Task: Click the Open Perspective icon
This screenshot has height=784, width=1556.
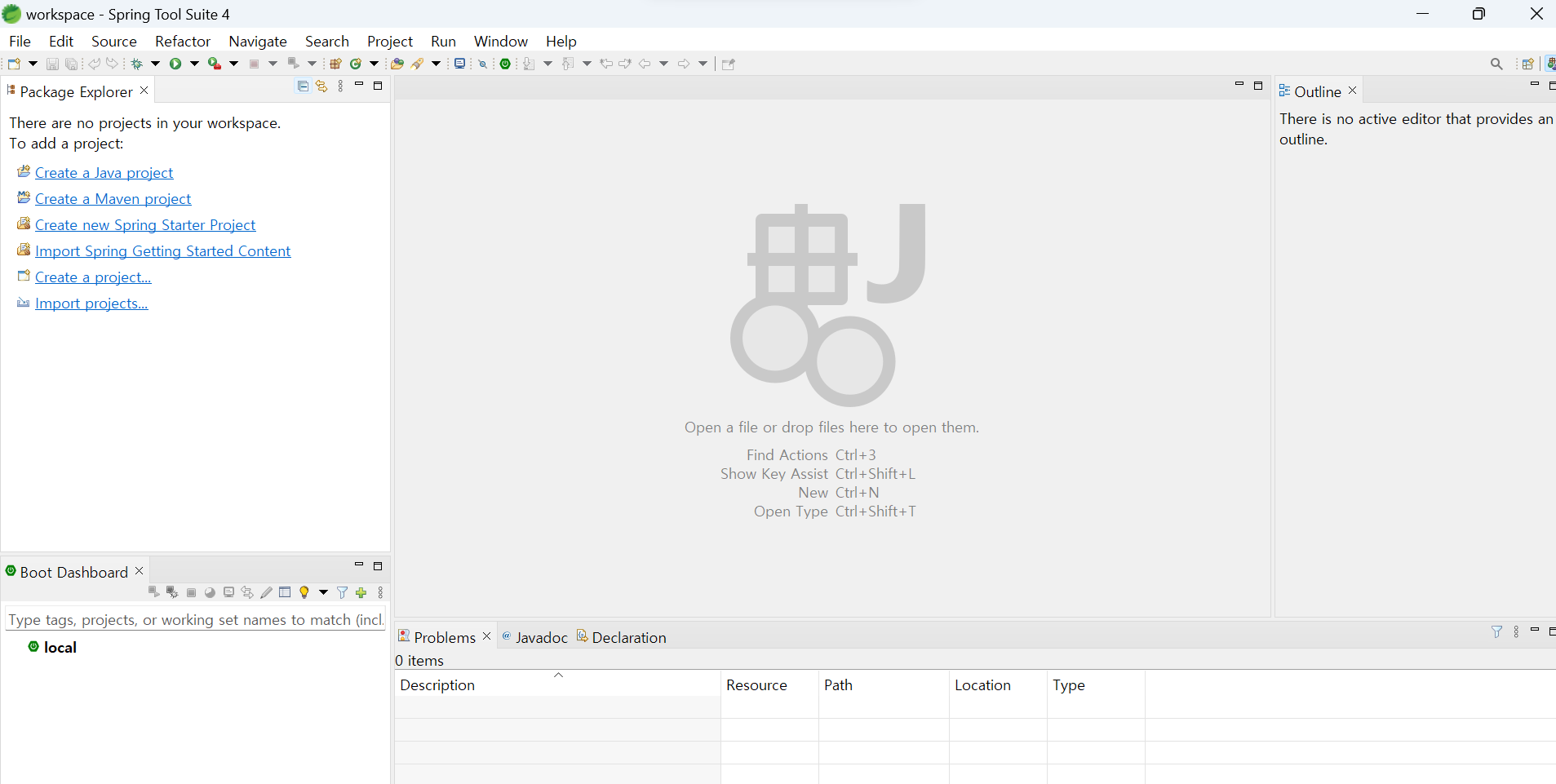Action: click(1527, 64)
